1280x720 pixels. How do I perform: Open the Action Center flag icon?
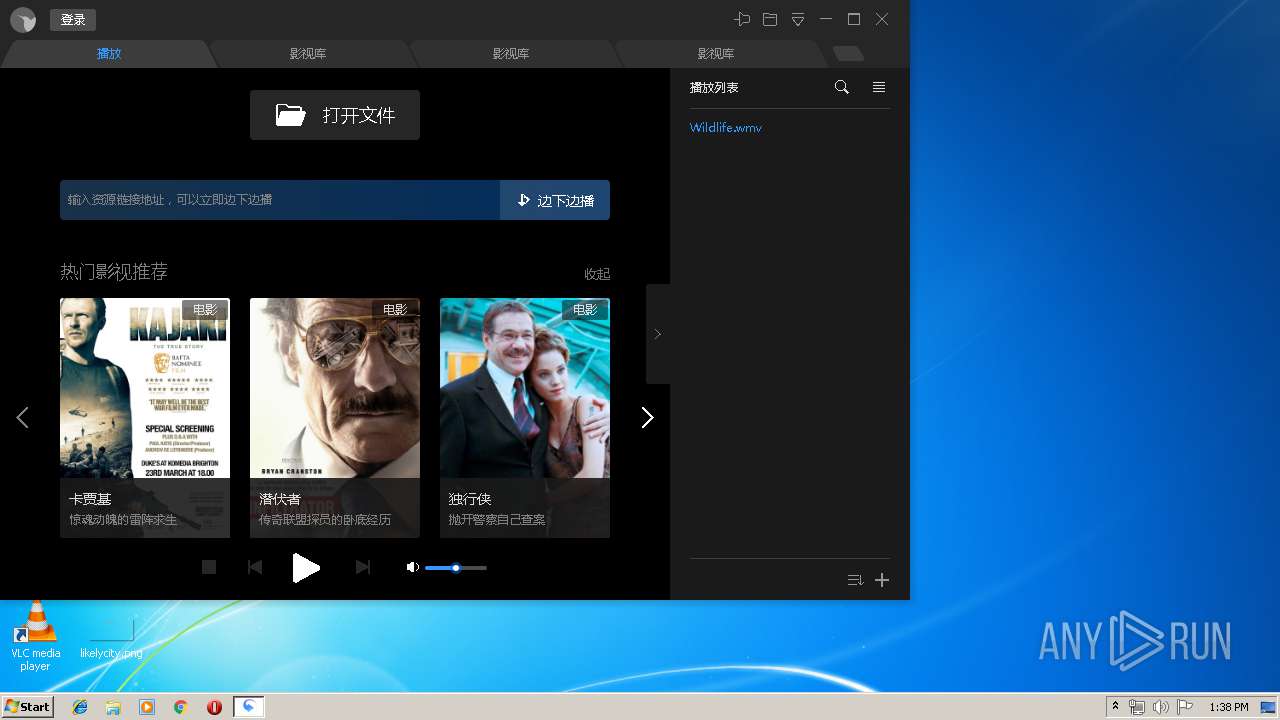coord(1185,707)
